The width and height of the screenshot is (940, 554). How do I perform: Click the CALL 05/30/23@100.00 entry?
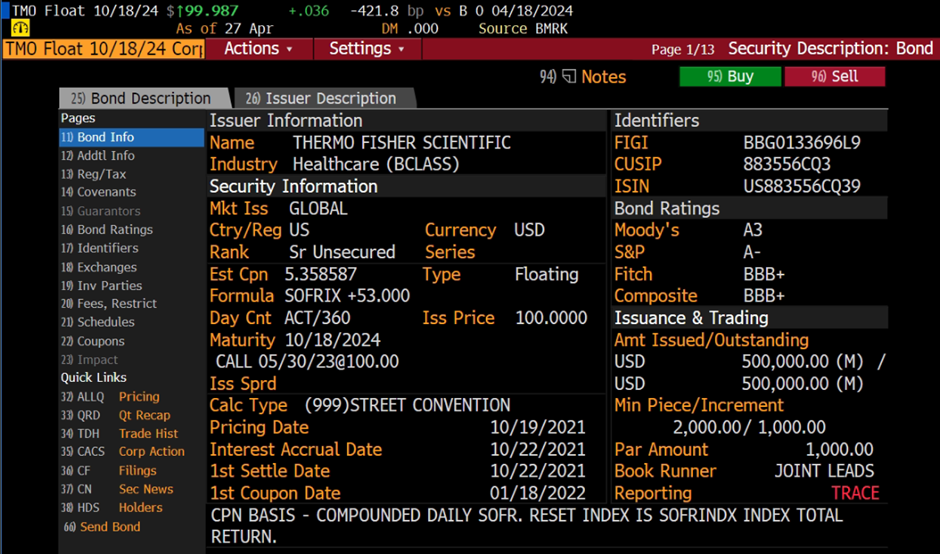[308, 362]
